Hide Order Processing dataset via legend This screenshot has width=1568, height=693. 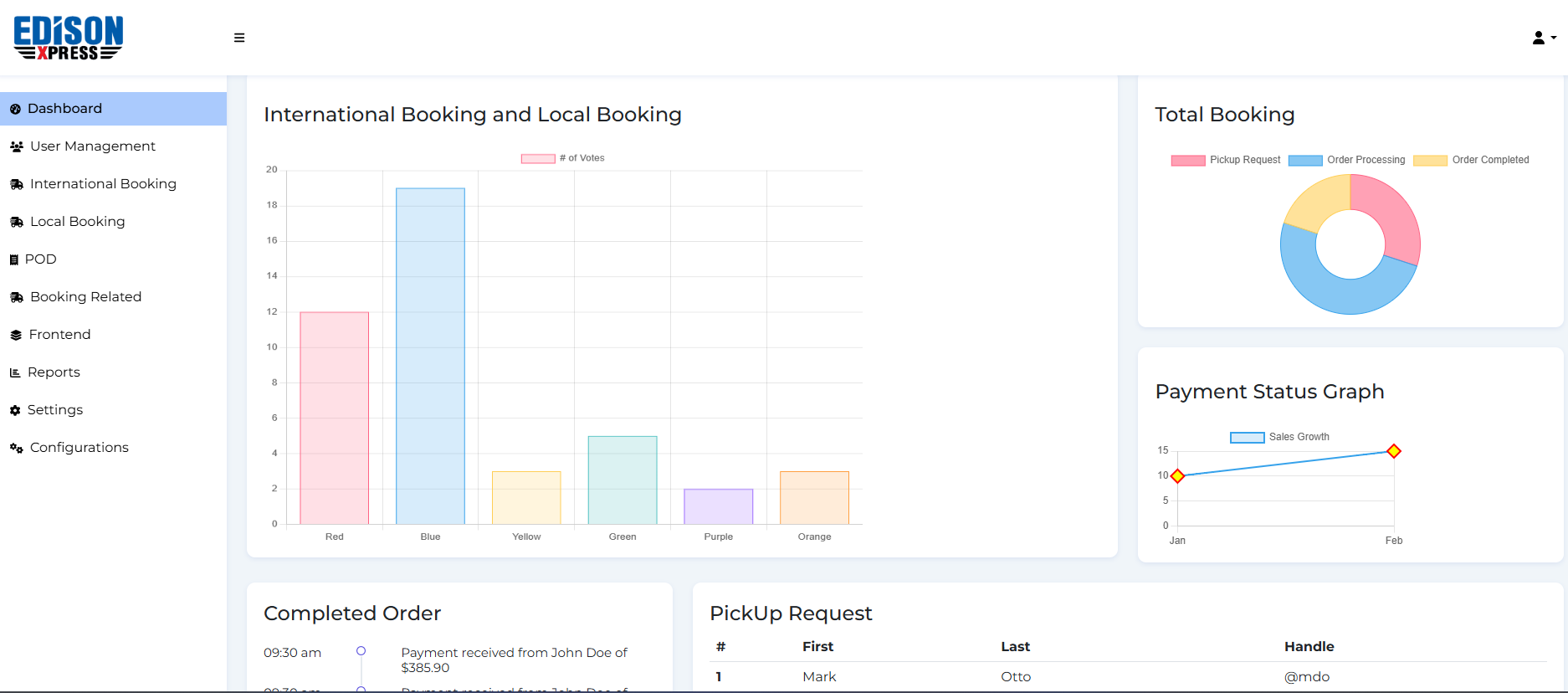click(x=1347, y=160)
